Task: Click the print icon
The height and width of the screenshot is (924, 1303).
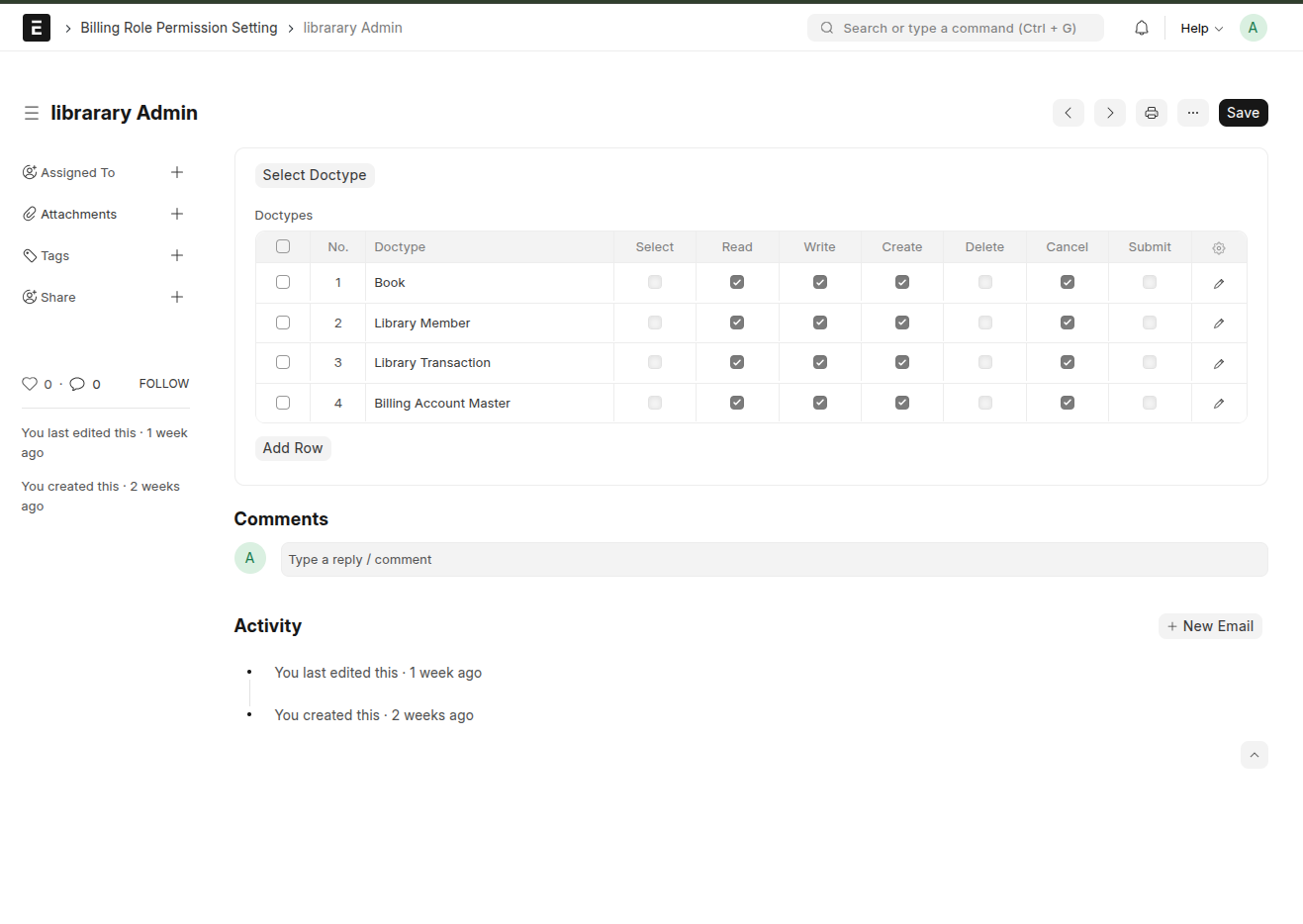Action: (x=1151, y=113)
